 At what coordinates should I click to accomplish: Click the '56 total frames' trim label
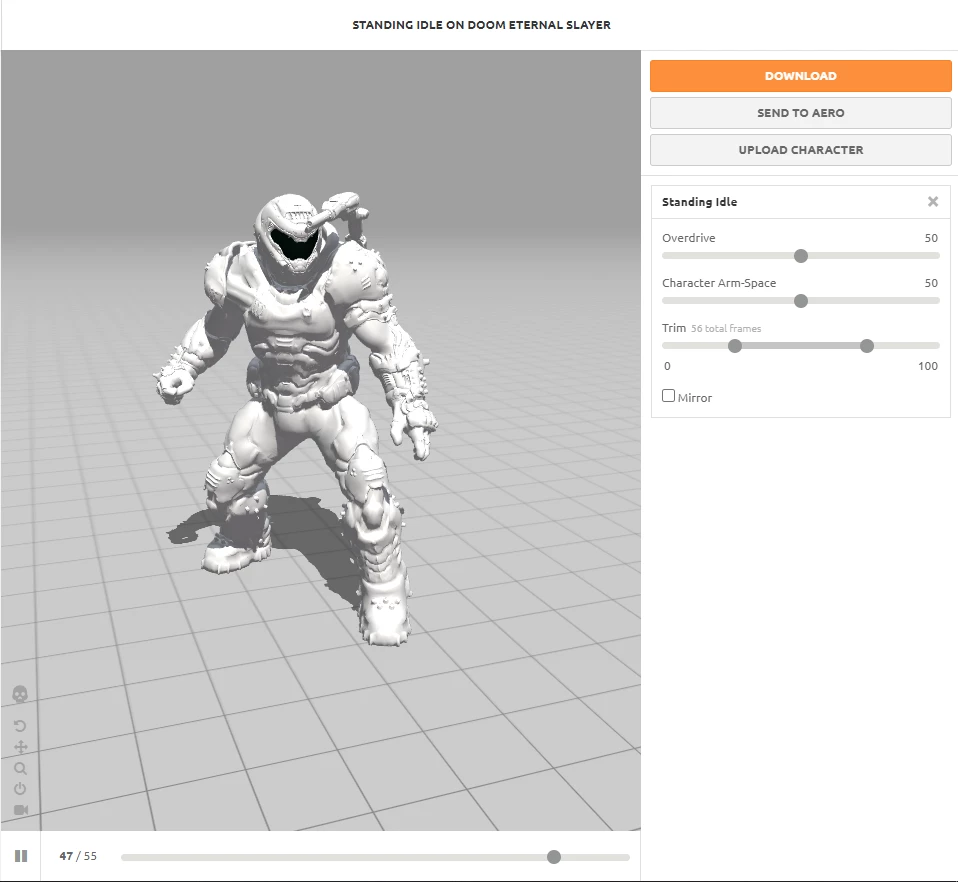click(x=726, y=329)
